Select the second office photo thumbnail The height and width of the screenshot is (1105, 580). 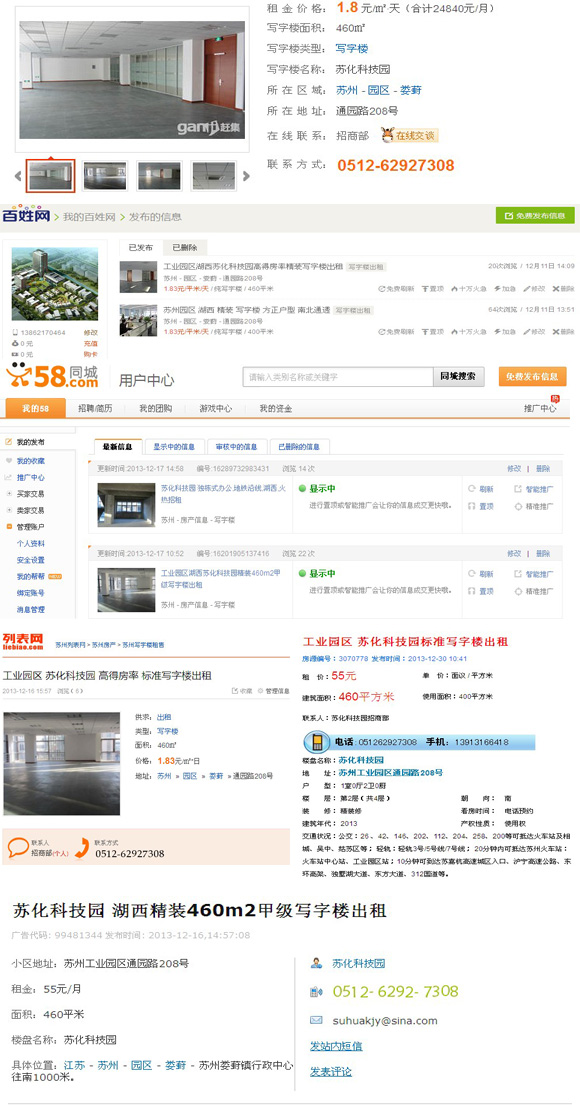(x=105, y=175)
